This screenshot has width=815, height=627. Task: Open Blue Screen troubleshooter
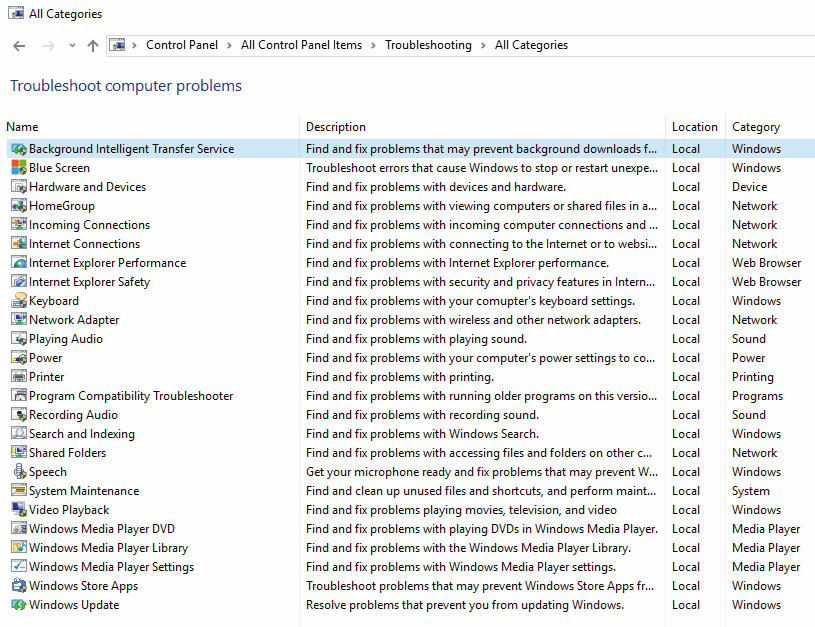point(59,168)
